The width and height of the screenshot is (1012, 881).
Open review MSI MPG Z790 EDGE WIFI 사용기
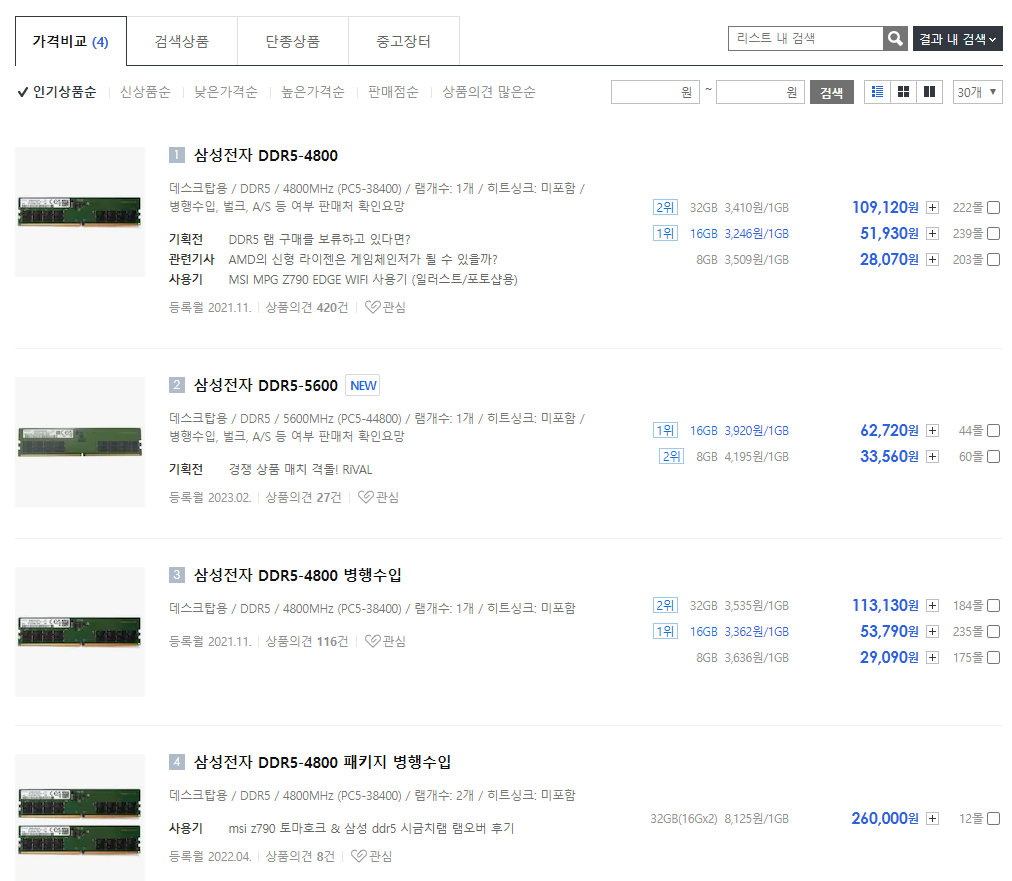click(373, 279)
